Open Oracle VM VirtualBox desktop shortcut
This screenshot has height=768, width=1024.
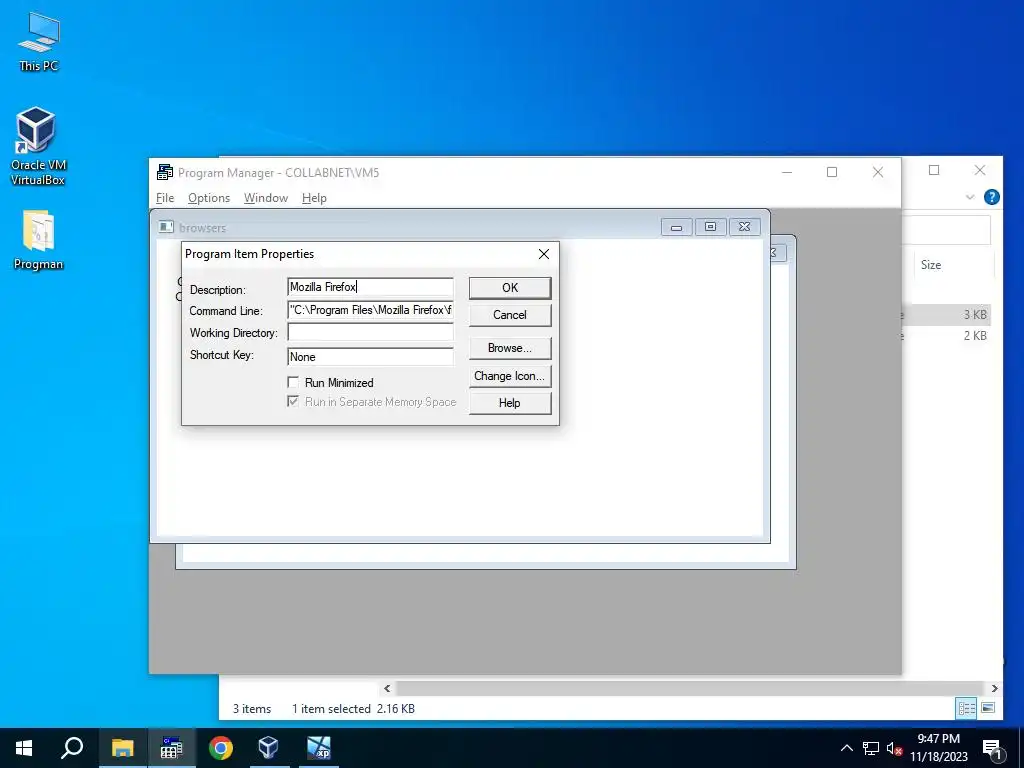[37, 146]
